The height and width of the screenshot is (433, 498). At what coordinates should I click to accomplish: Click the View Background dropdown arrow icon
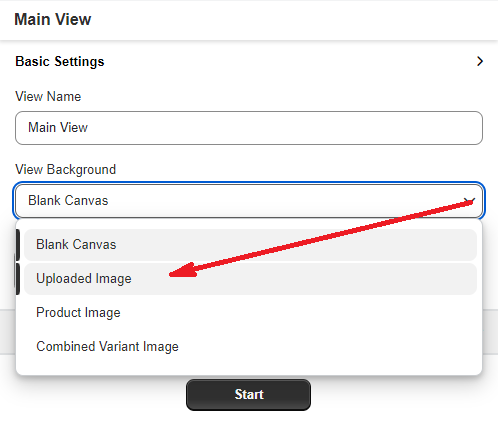(x=469, y=201)
